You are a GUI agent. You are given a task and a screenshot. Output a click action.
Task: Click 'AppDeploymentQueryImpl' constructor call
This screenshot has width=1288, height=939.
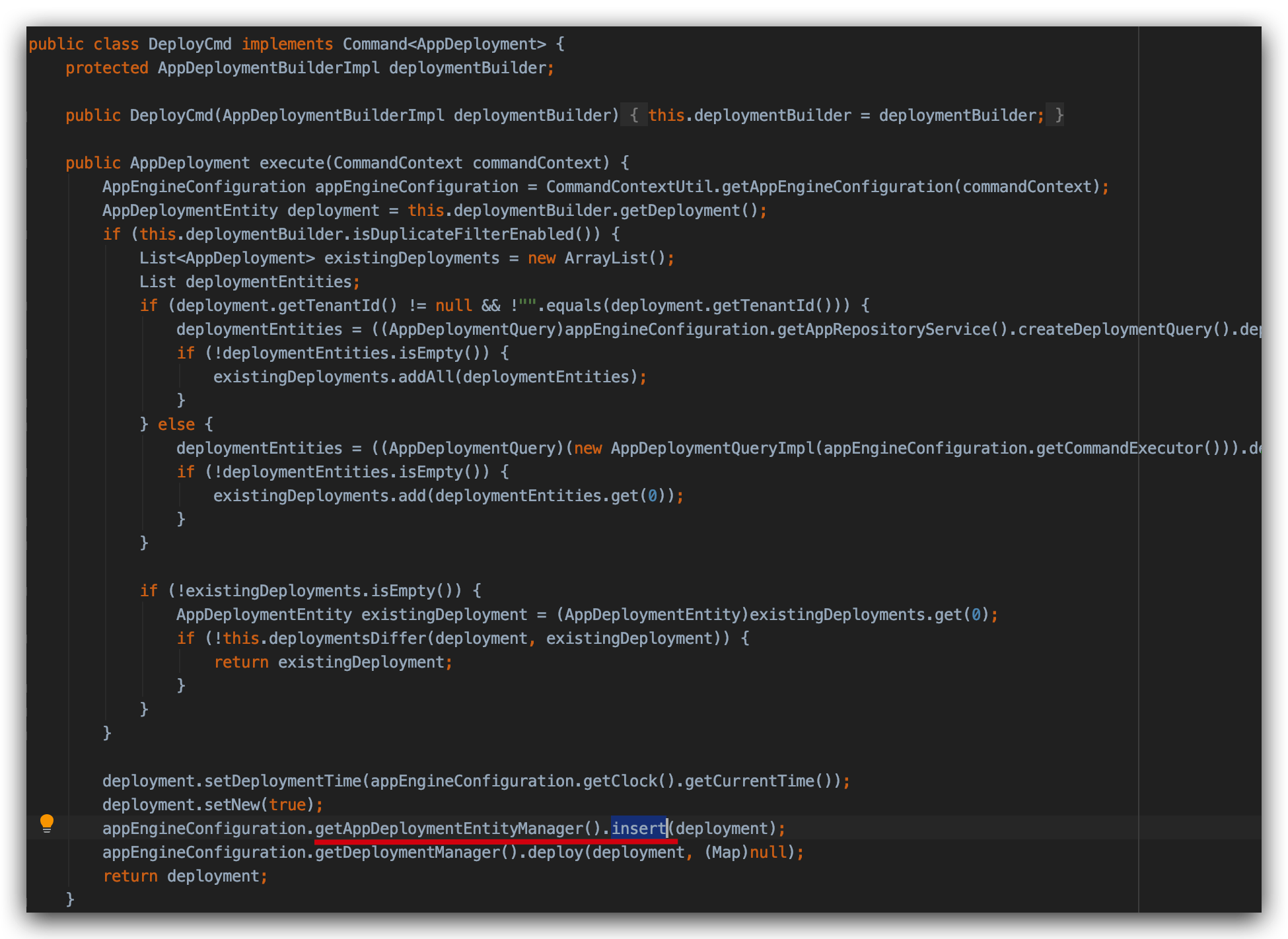713,448
